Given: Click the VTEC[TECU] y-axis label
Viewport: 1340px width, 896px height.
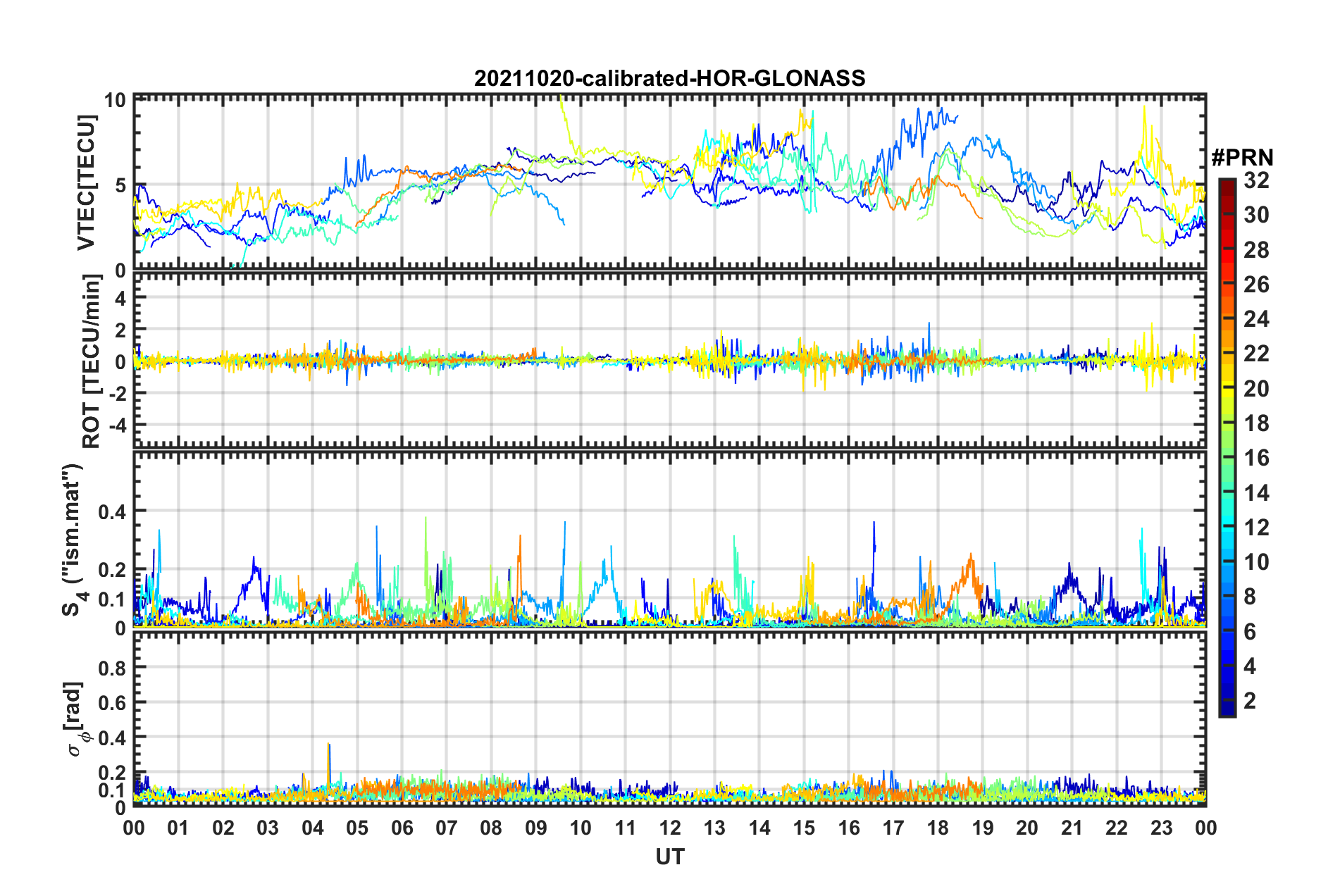Looking at the screenshot, I should pyautogui.click(x=86, y=183).
